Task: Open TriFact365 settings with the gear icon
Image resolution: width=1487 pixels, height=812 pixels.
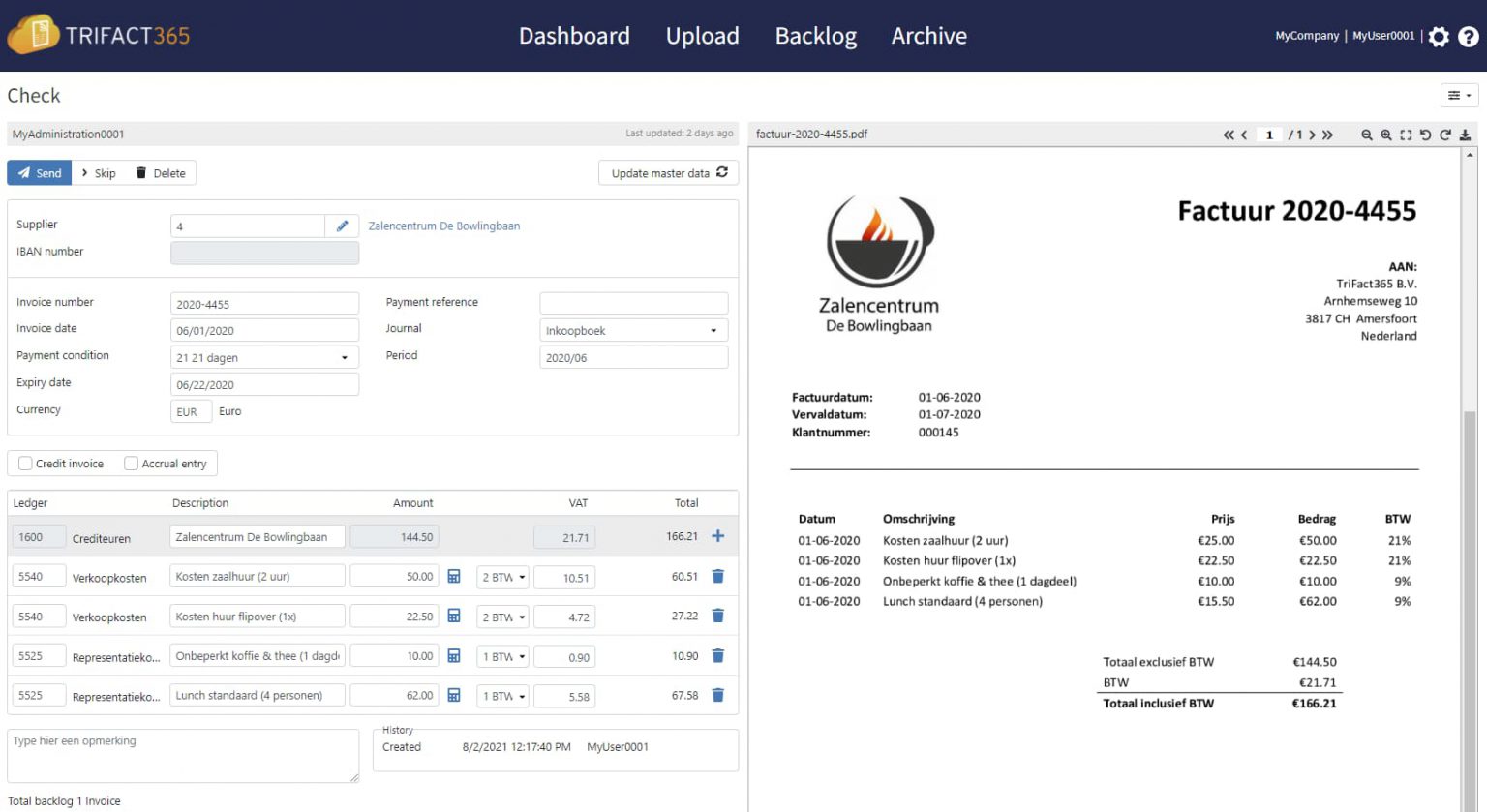Action: [x=1439, y=36]
